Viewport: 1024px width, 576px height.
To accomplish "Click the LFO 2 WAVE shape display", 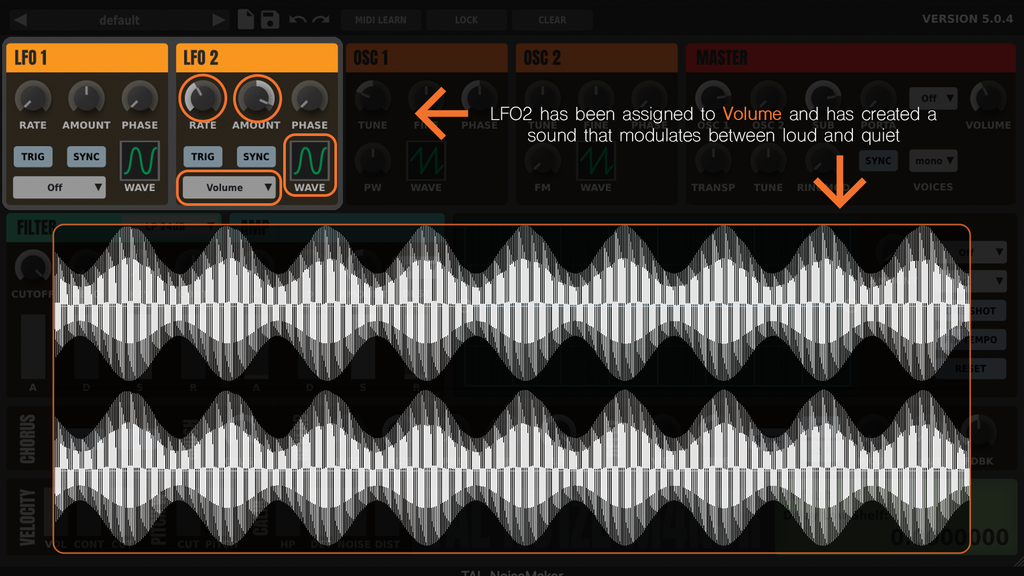I will [x=310, y=161].
